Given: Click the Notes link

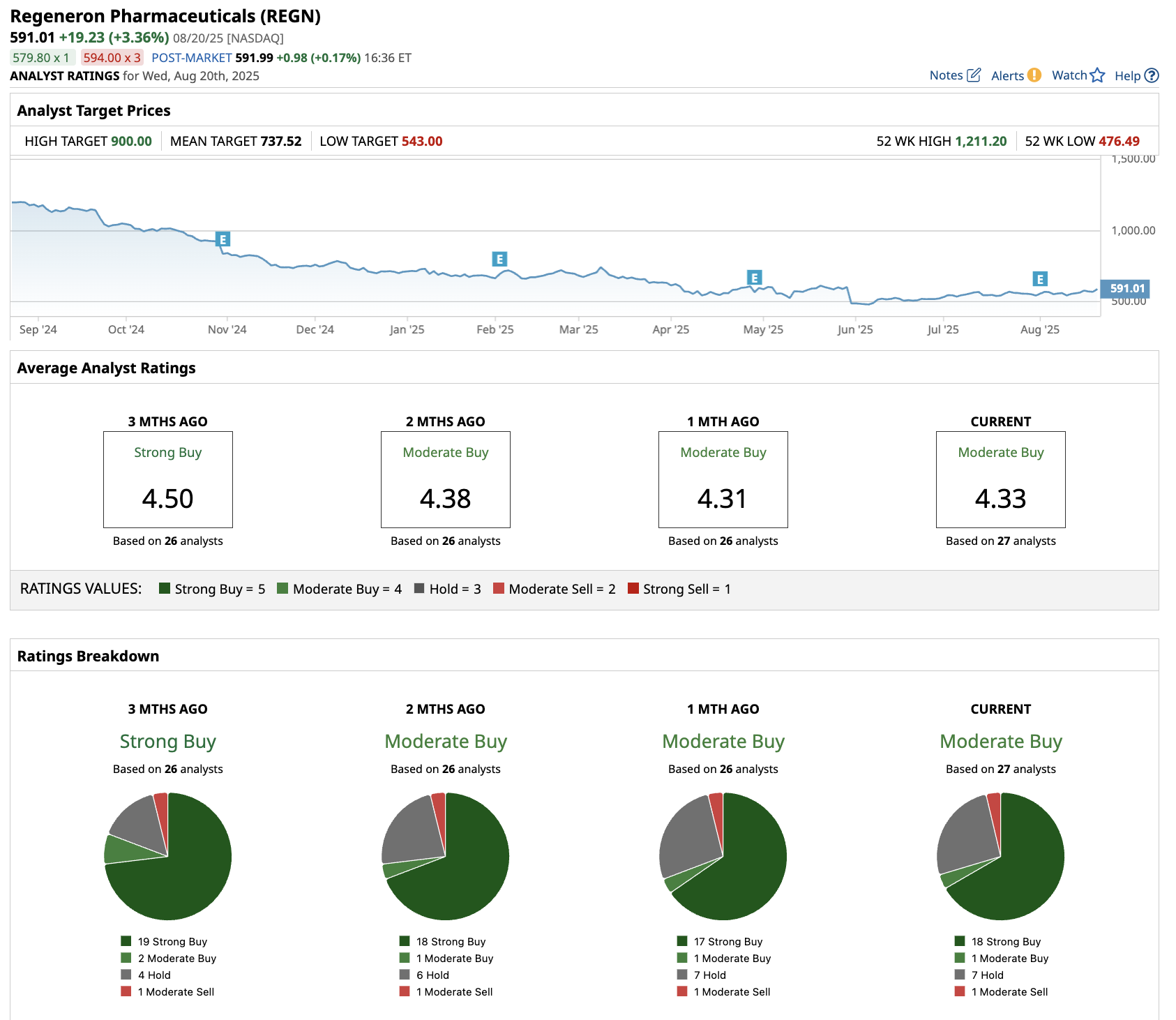Looking at the screenshot, I should (x=946, y=75).
